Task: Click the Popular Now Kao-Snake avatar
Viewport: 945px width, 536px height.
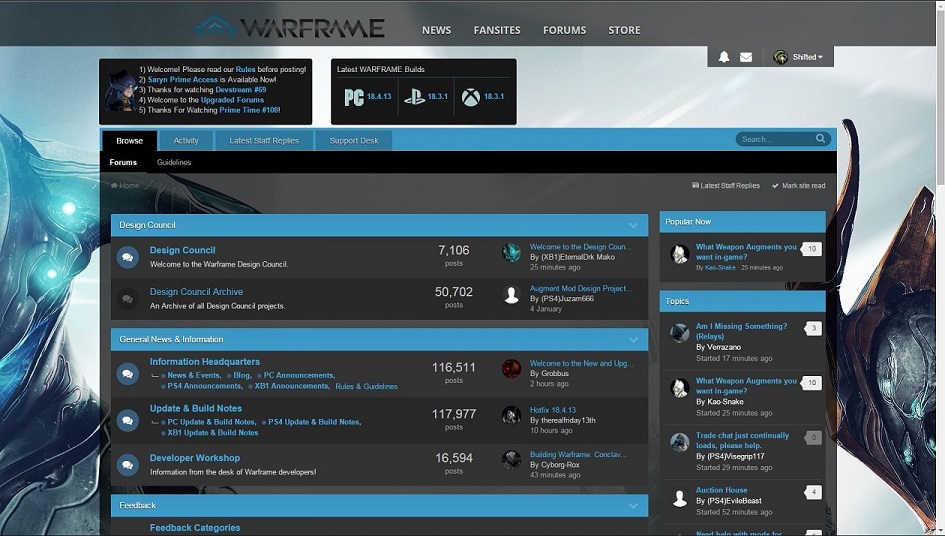Action: pos(680,254)
